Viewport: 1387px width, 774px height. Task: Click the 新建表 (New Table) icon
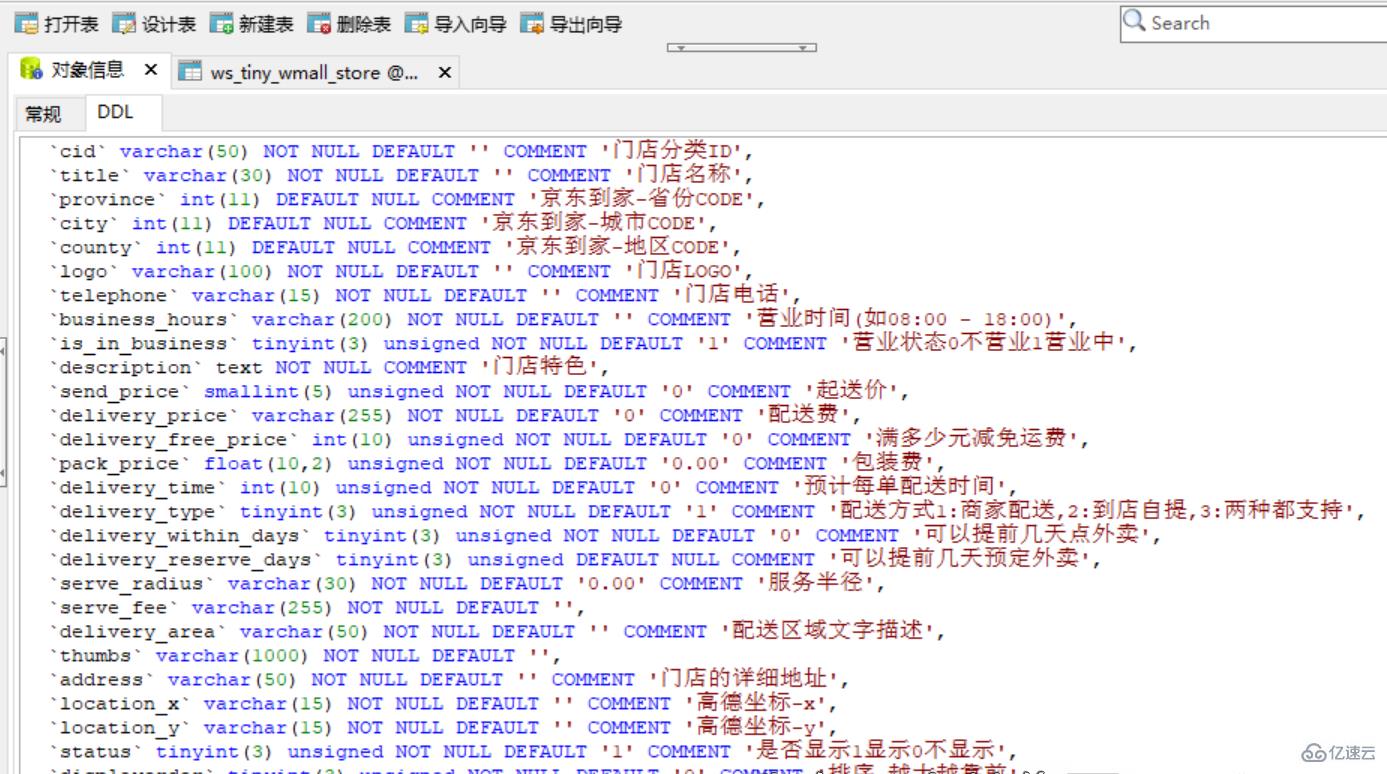coord(221,24)
